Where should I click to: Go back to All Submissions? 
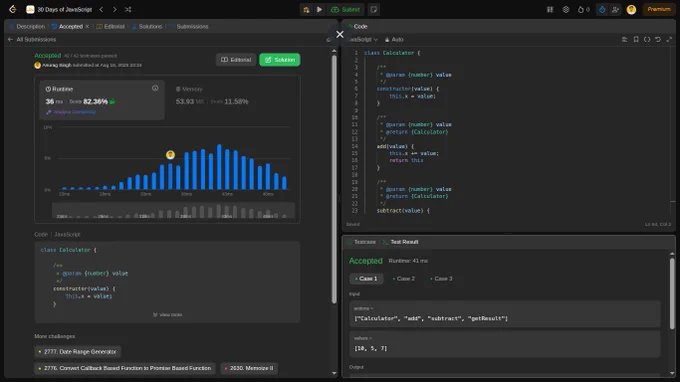(32, 39)
